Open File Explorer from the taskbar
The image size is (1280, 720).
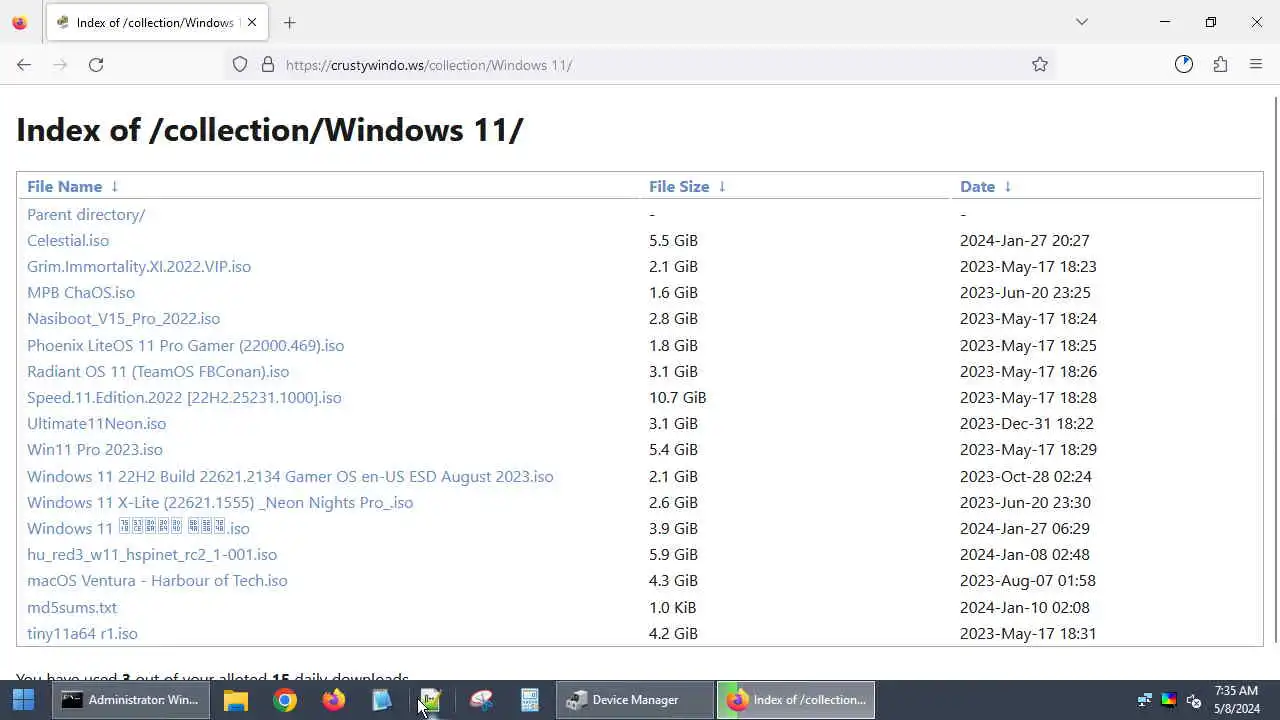236,700
